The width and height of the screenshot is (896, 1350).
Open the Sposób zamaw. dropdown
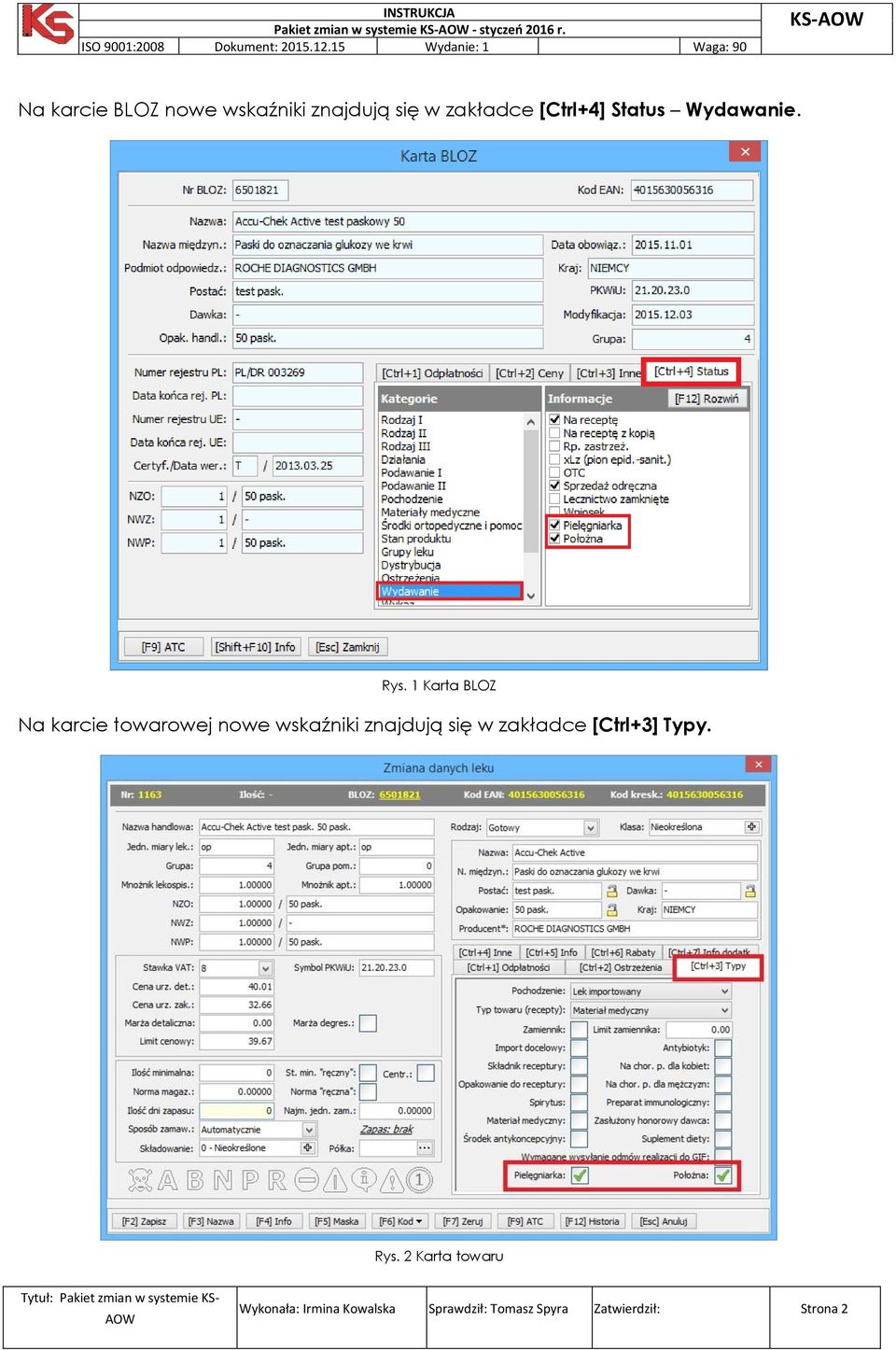click(x=309, y=1130)
